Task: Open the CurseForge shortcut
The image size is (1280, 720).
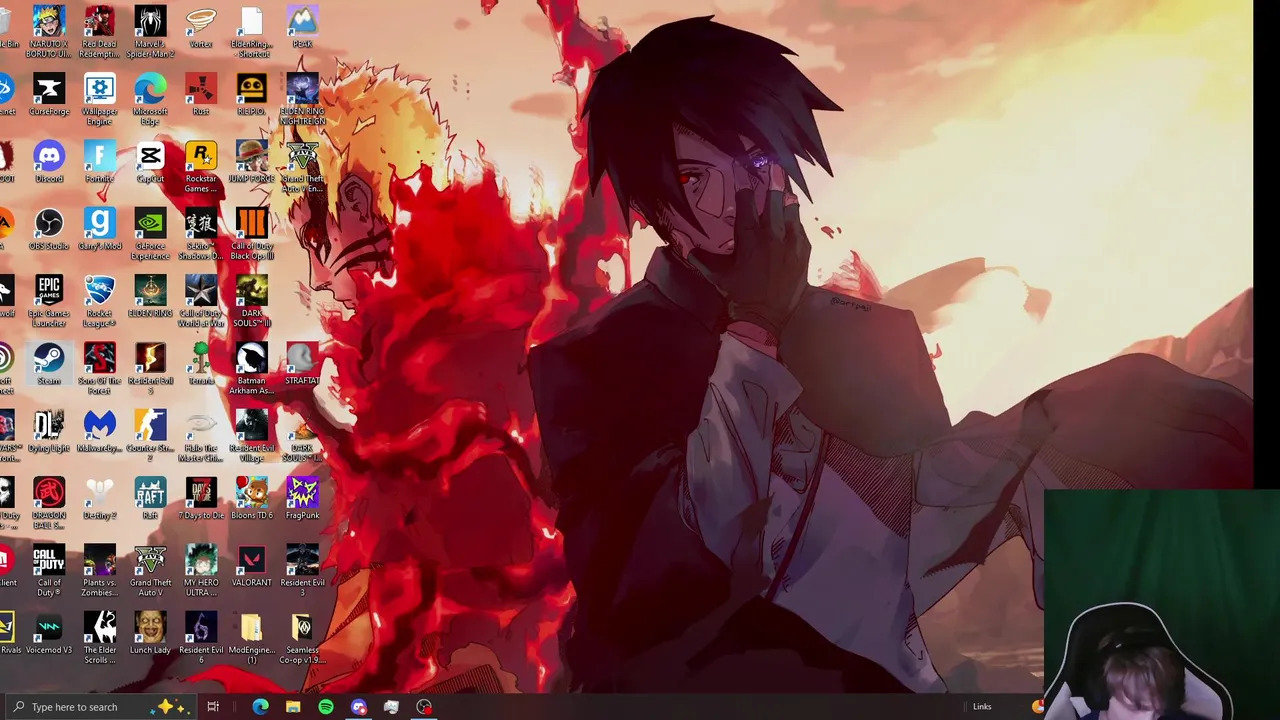Action: pos(48,94)
